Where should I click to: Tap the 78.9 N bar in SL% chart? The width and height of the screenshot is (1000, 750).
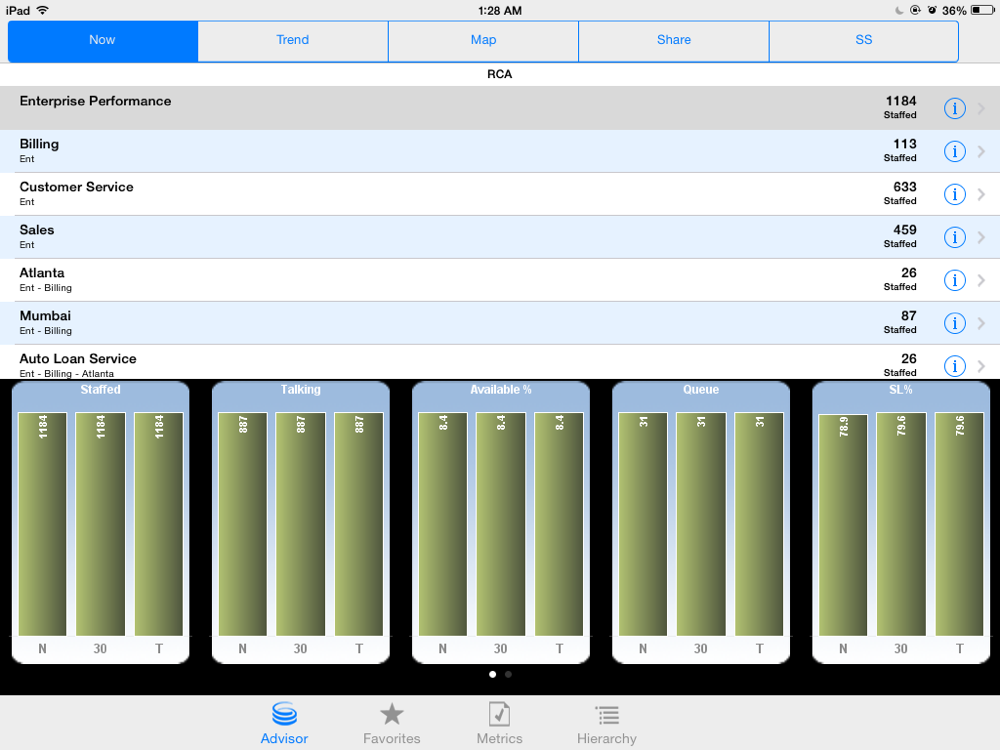[843, 526]
